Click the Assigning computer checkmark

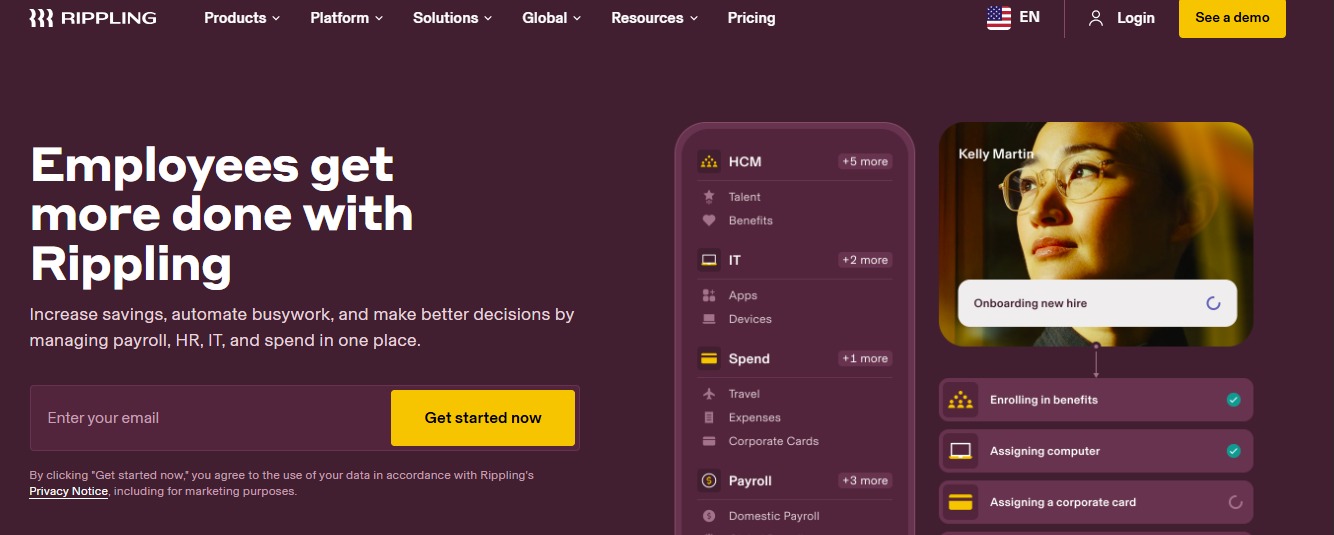pyautogui.click(x=1233, y=451)
